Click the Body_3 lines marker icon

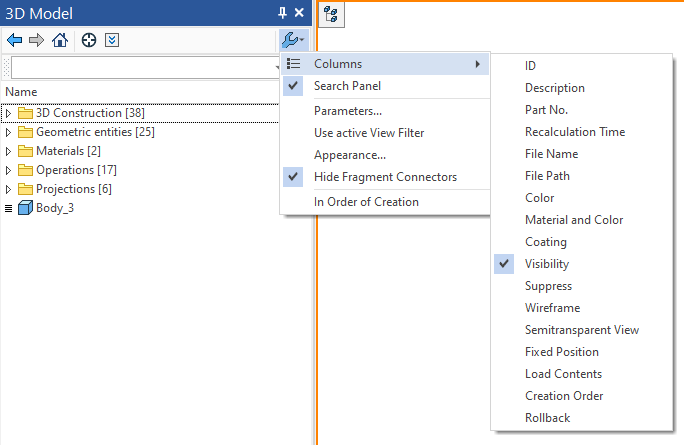pyautogui.click(x=8, y=209)
